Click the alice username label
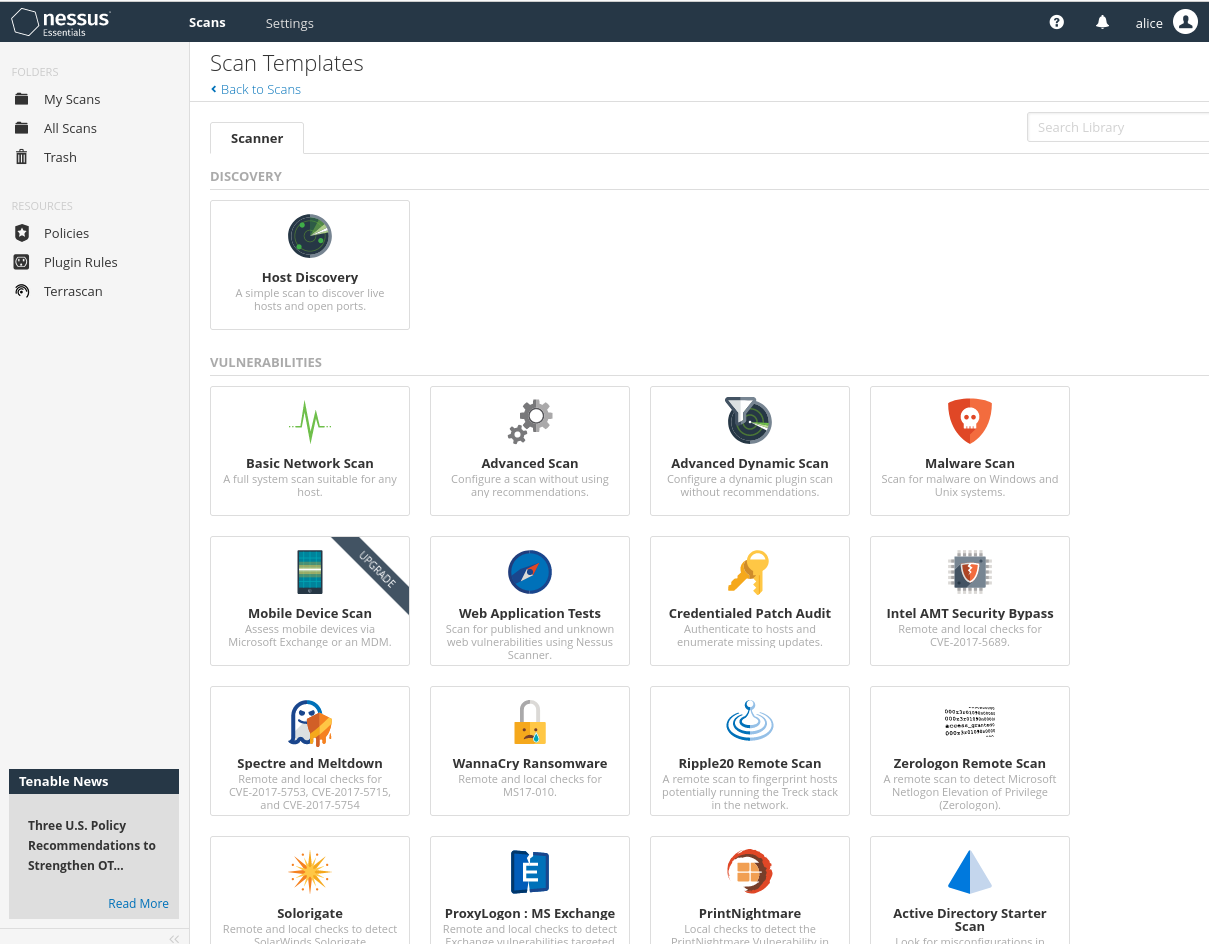1209x944 pixels. point(1149,23)
